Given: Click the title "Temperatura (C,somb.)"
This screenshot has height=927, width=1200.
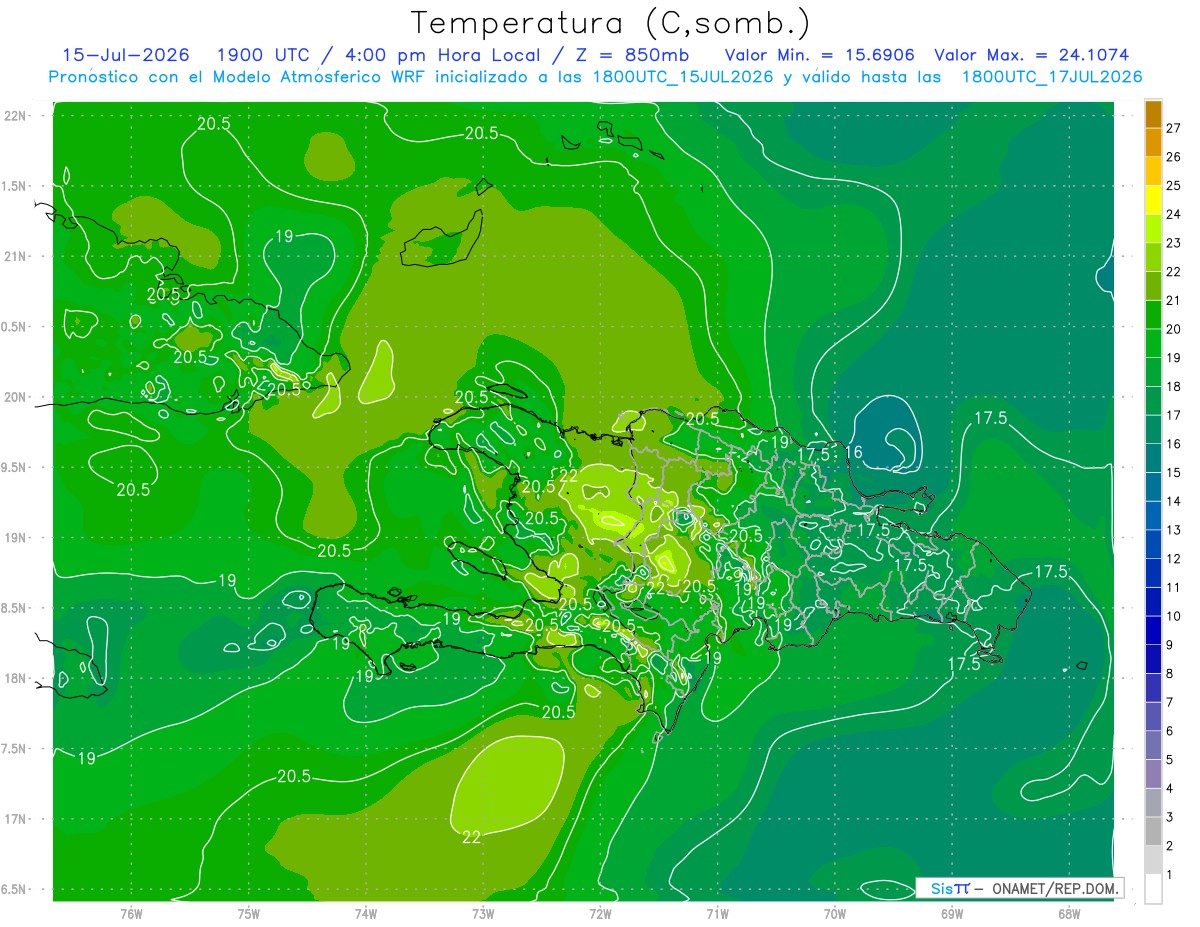Looking at the screenshot, I should tap(611, 23).
